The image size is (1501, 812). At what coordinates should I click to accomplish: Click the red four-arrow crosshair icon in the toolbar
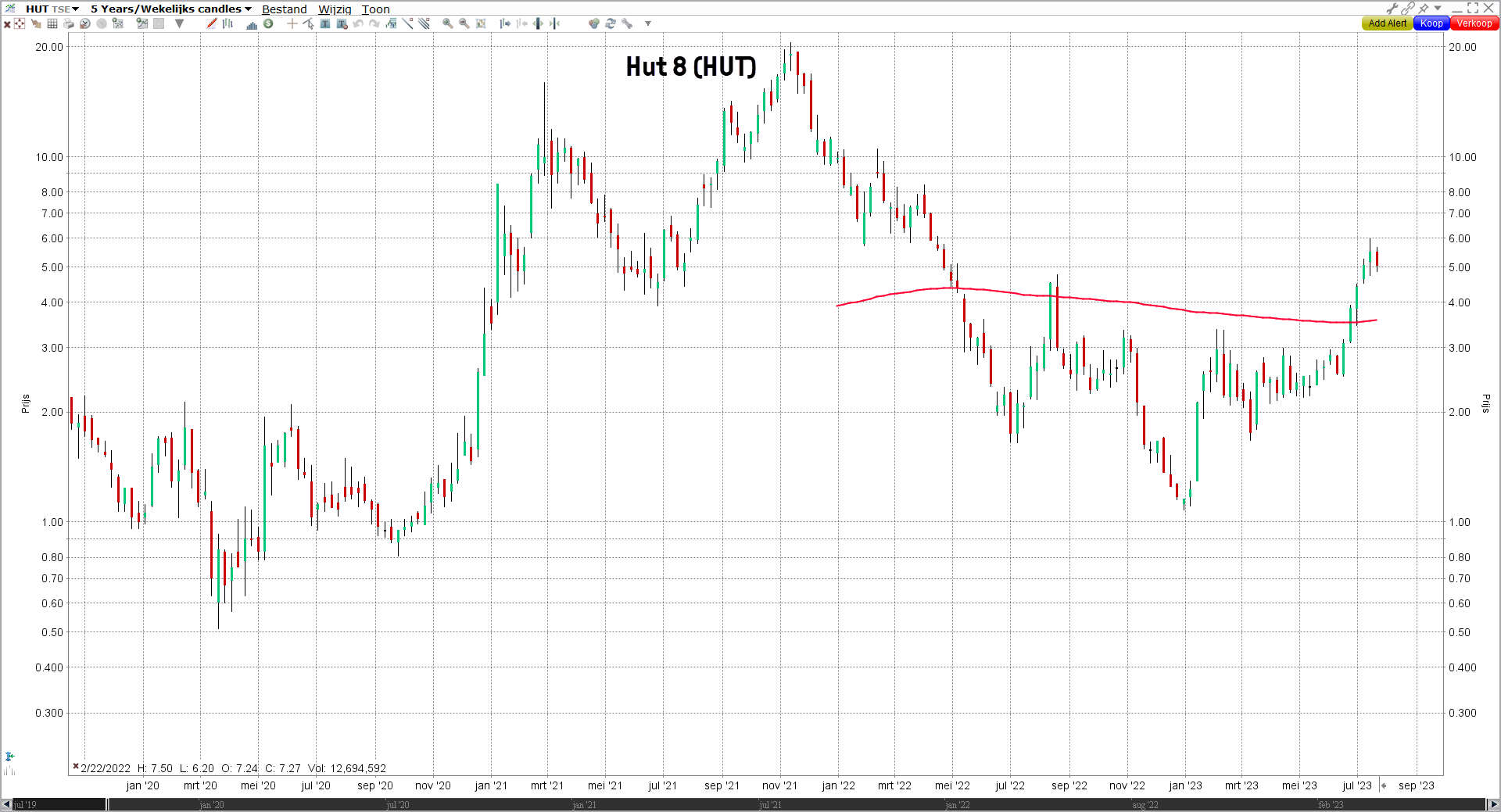[x=20, y=23]
